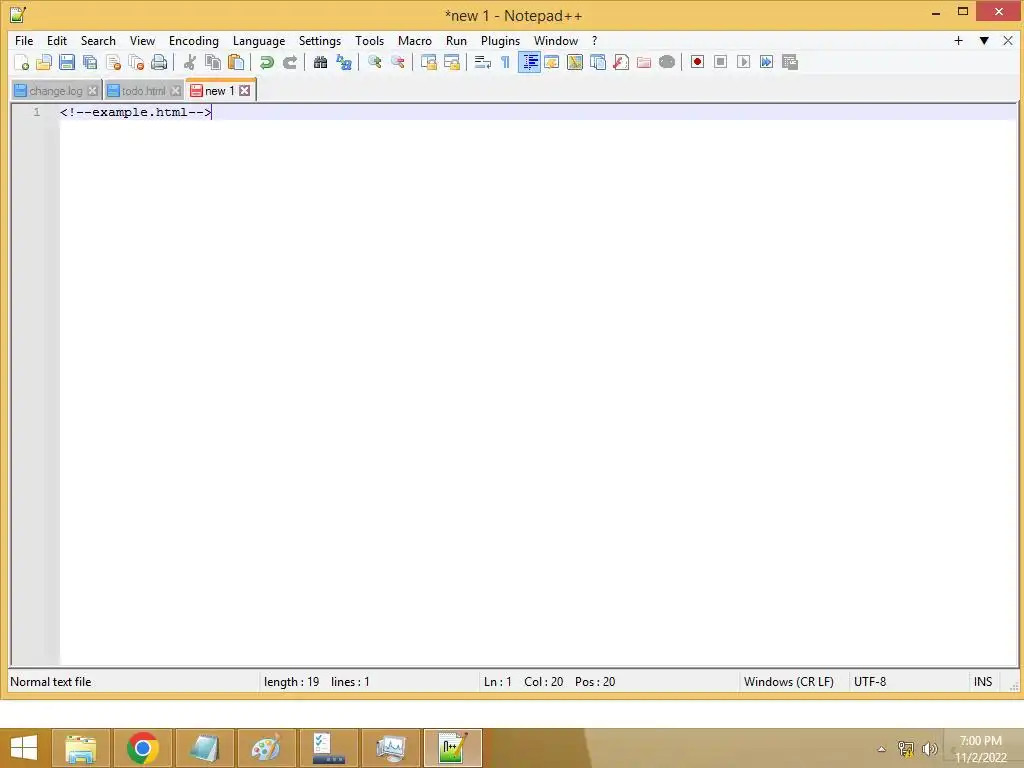The image size is (1024, 768).
Task: Open the Run menu
Action: (x=456, y=40)
